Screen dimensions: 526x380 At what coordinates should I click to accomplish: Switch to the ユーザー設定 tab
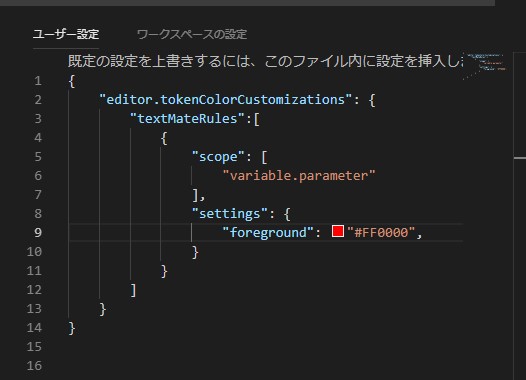(x=66, y=34)
